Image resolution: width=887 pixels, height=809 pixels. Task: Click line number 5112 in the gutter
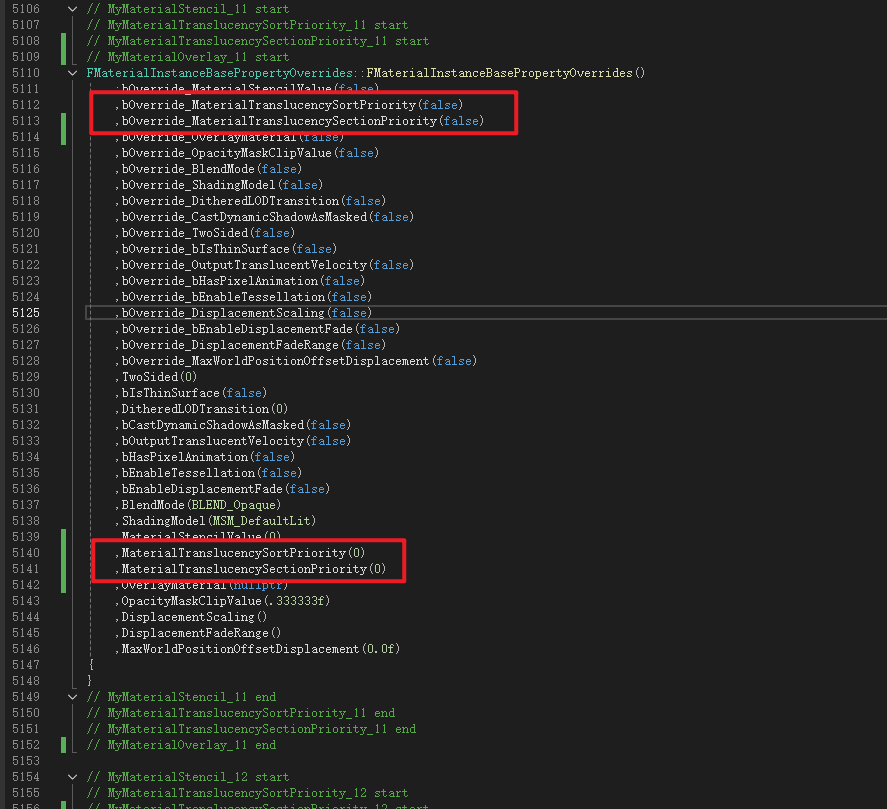coord(26,105)
